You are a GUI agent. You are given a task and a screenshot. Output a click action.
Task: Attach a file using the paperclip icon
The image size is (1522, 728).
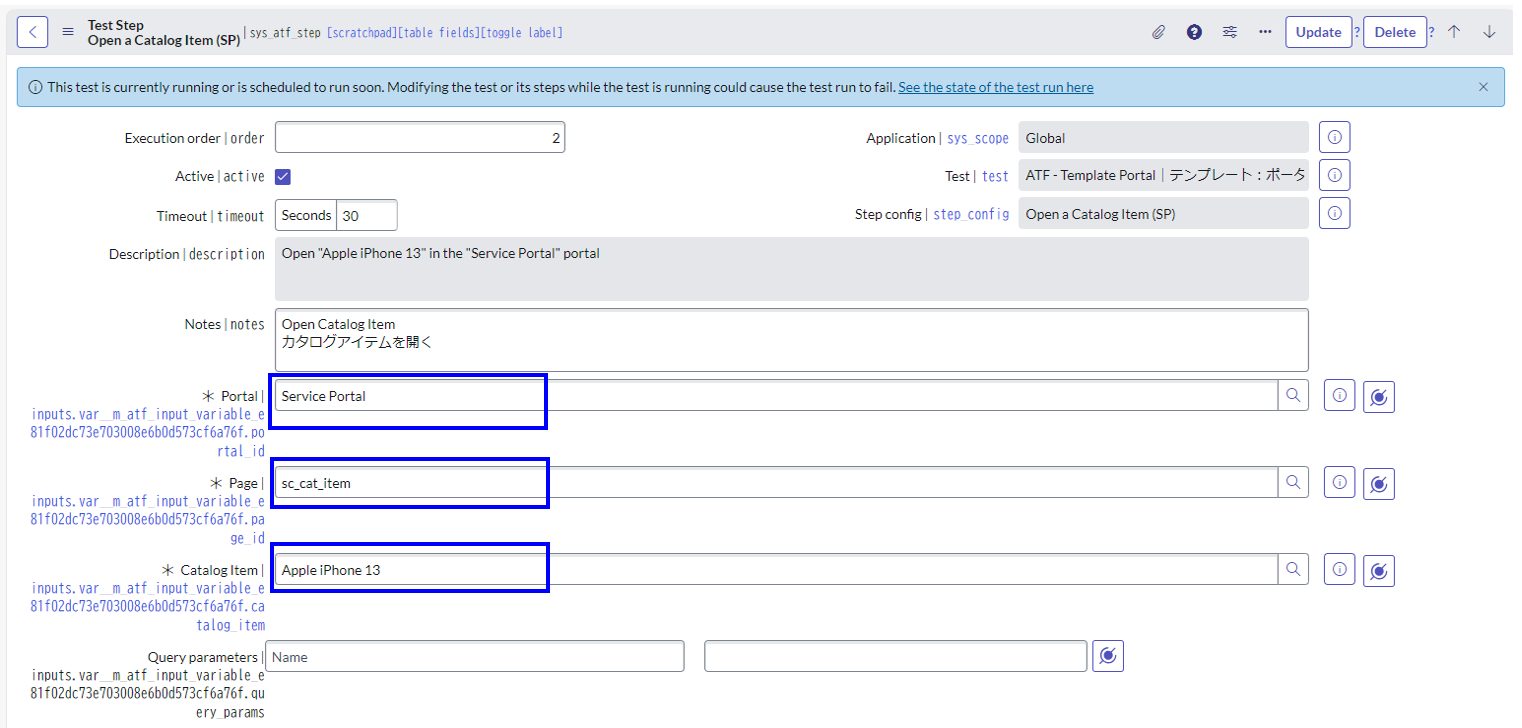coord(1160,31)
